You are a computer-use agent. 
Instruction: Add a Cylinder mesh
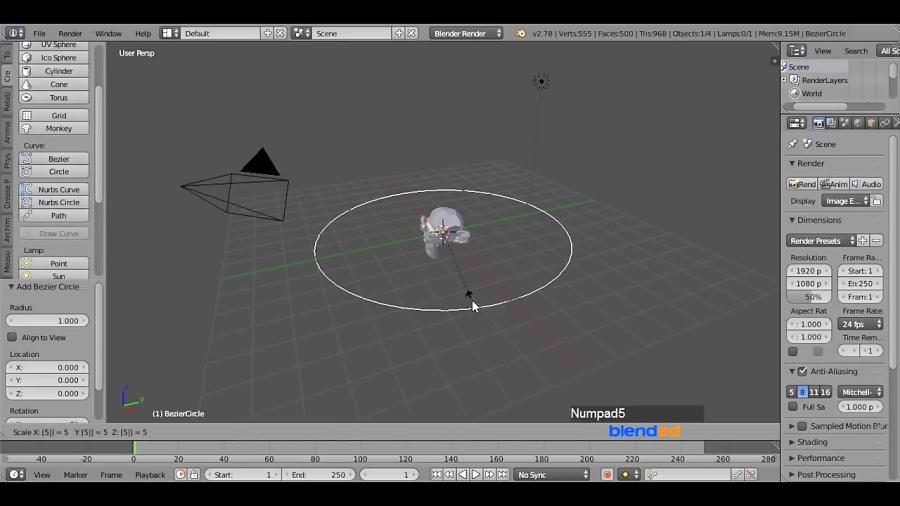[54, 71]
